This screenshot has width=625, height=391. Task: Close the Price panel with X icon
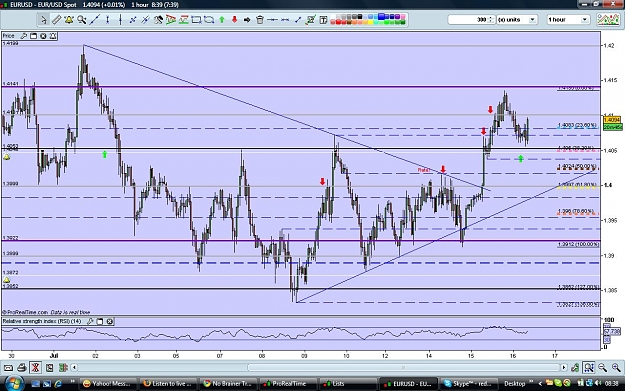point(43,36)
